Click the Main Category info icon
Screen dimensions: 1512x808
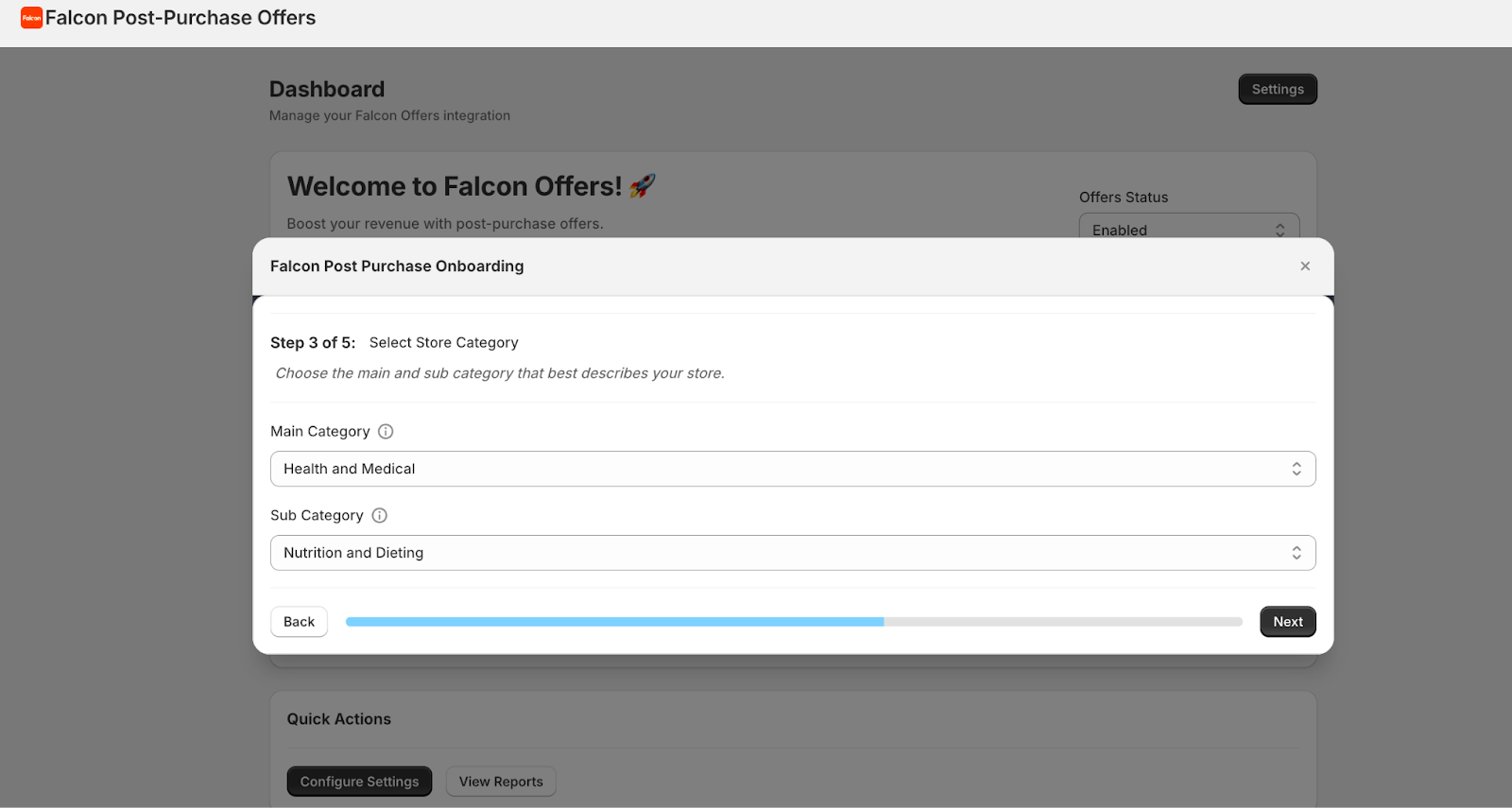(x=386, y=432)
